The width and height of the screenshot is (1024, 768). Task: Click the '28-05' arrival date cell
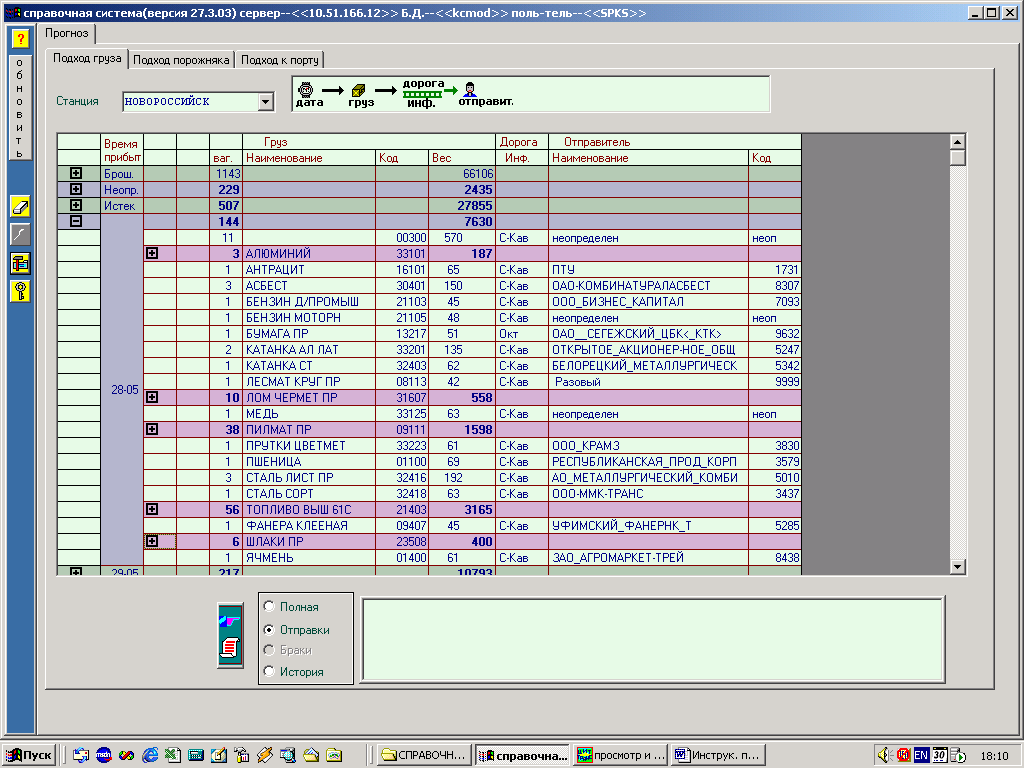coord(124,390)
